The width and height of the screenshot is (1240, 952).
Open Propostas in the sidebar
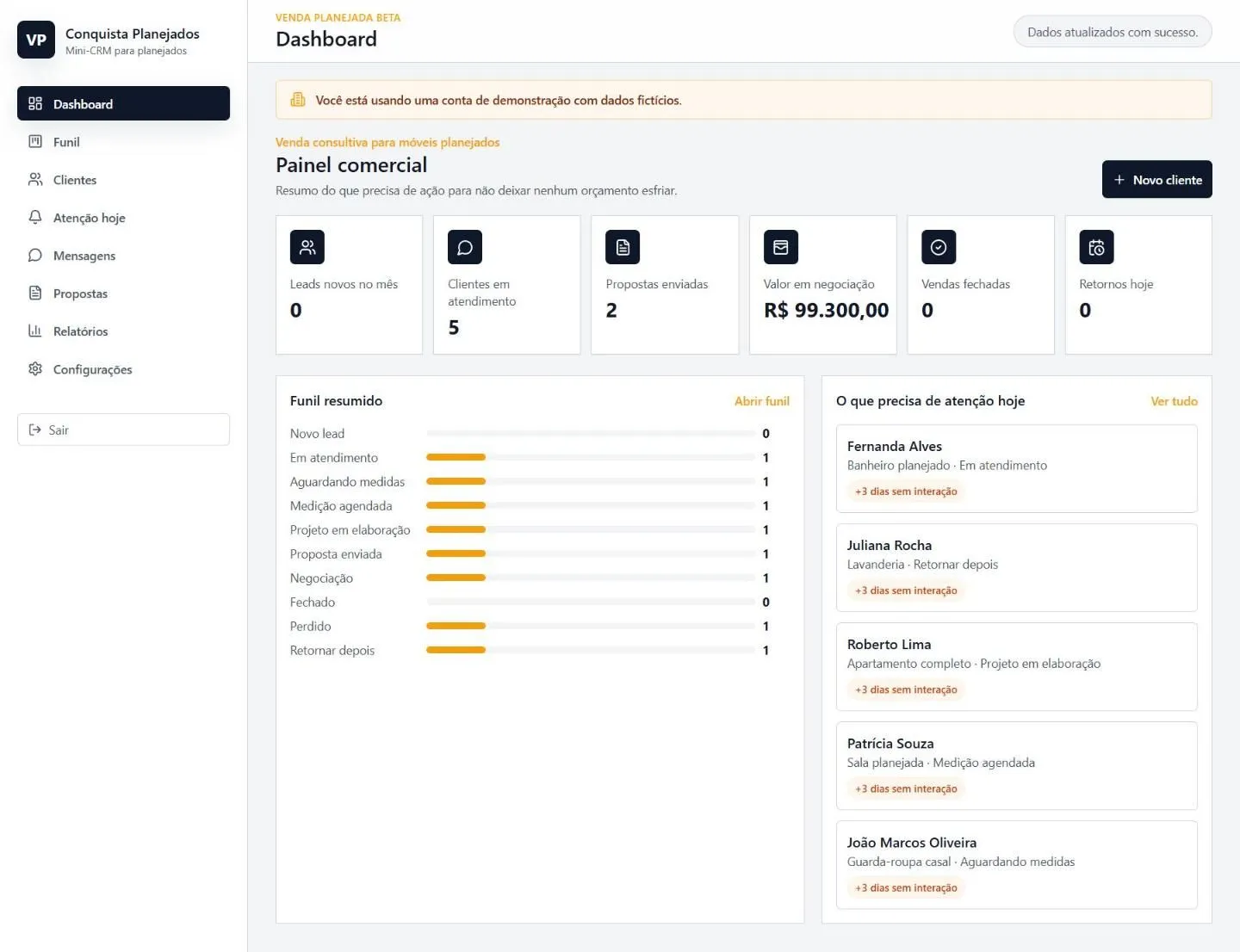point(123,293)
